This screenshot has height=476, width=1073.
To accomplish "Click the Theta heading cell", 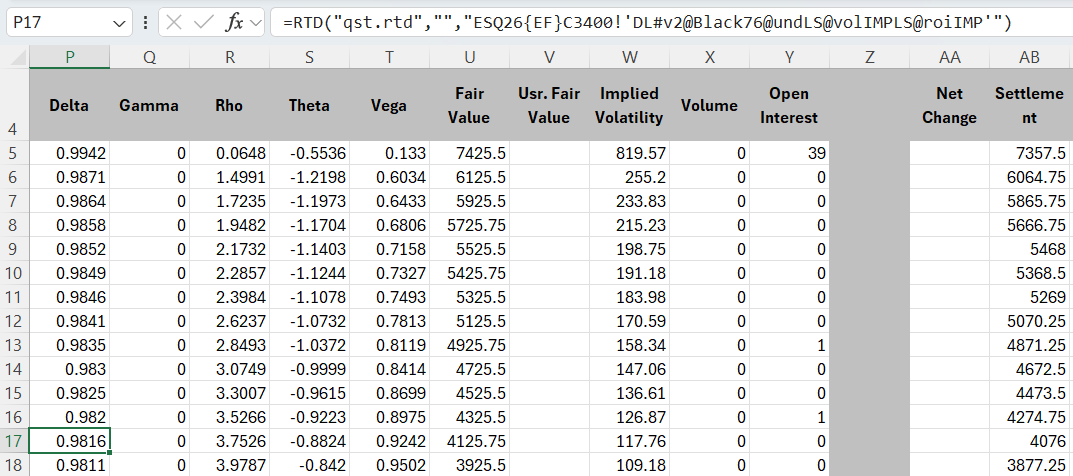I will tap(309, 105).
